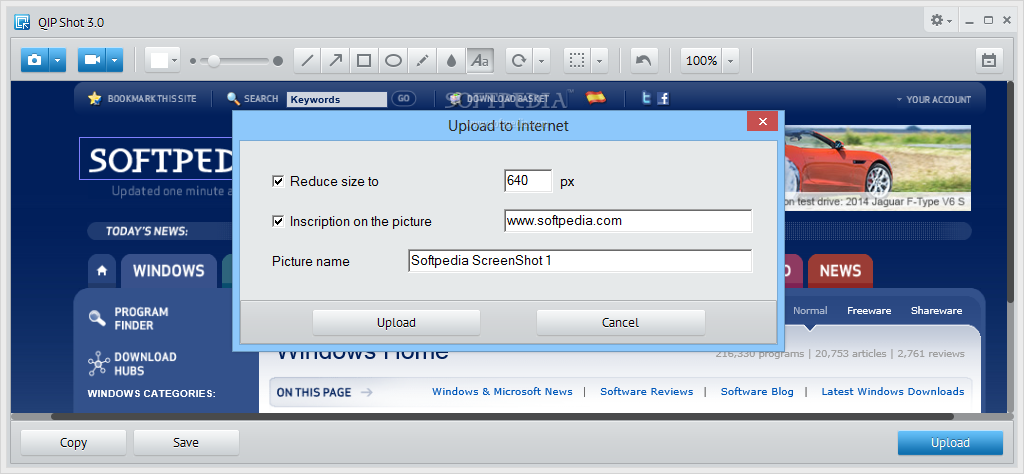Click the rotate image icon
1024x474 pixels.
pyautogui.click(x=519, y=60)
